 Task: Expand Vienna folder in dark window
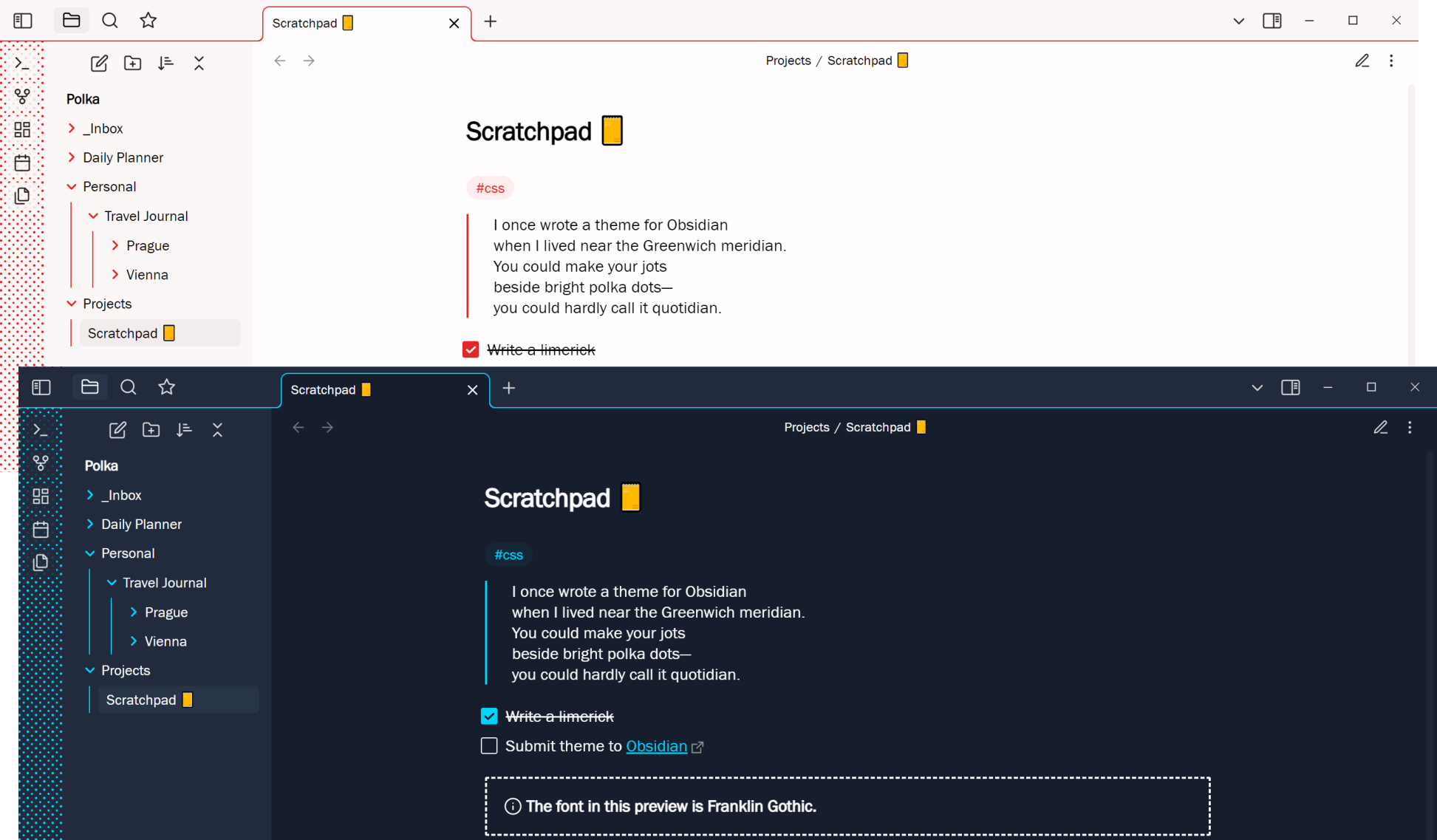[134, 641]
